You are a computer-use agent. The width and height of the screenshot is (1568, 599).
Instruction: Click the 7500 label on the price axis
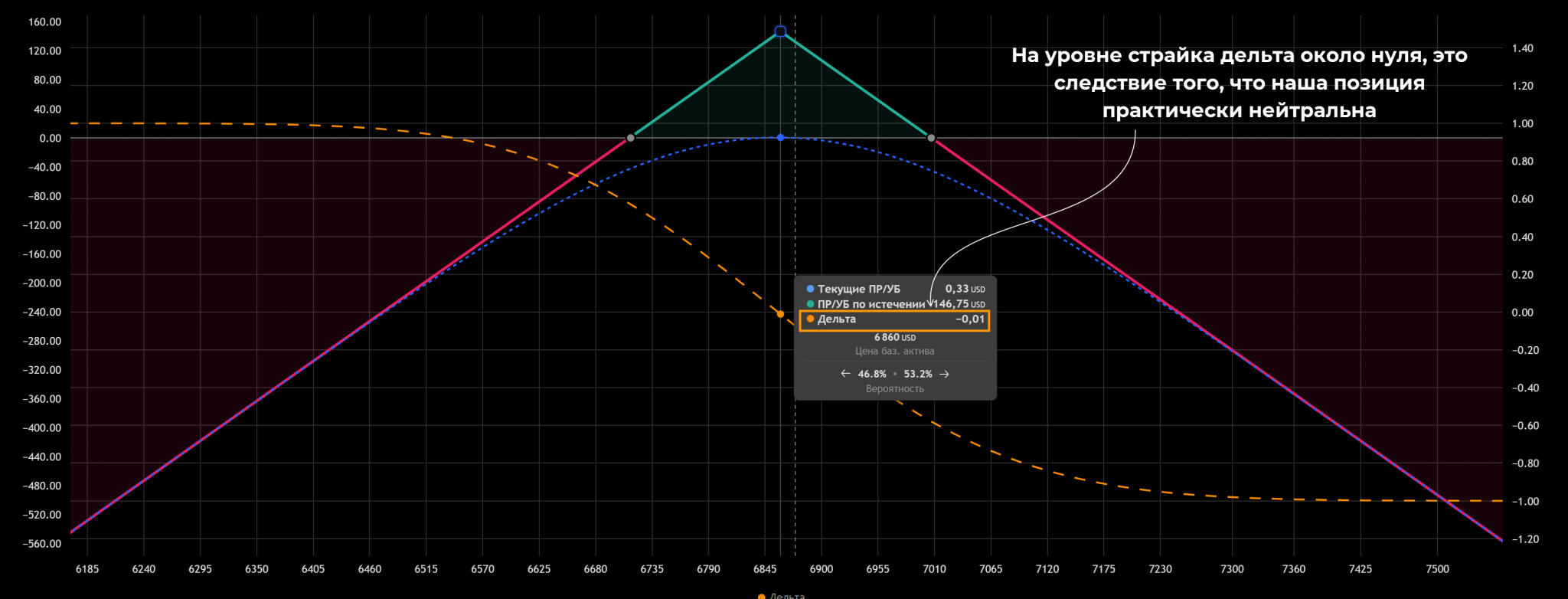coord(1437,569)
